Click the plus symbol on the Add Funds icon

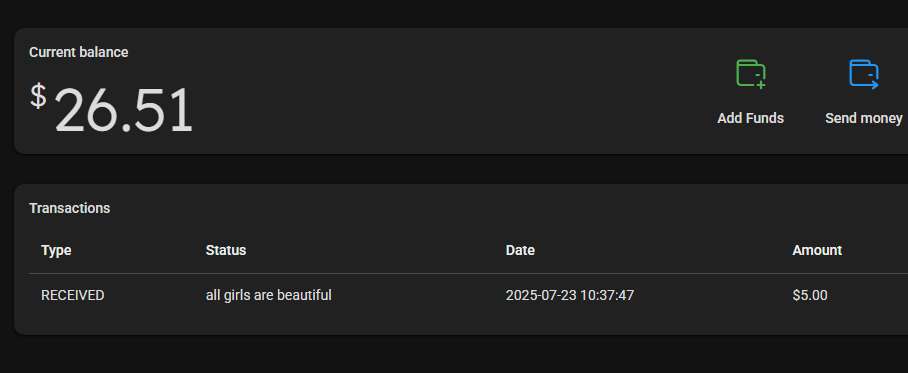[760, 85]
